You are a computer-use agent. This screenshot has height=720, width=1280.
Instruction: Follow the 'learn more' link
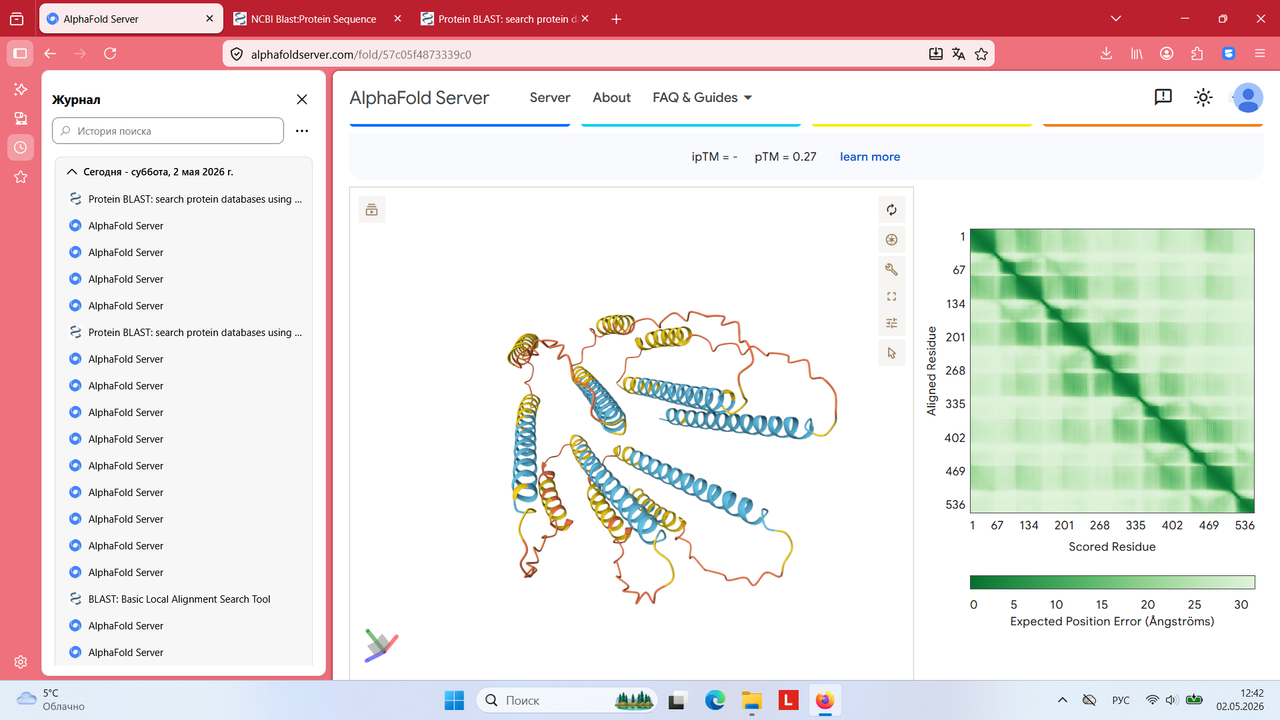tap(870, 157)
